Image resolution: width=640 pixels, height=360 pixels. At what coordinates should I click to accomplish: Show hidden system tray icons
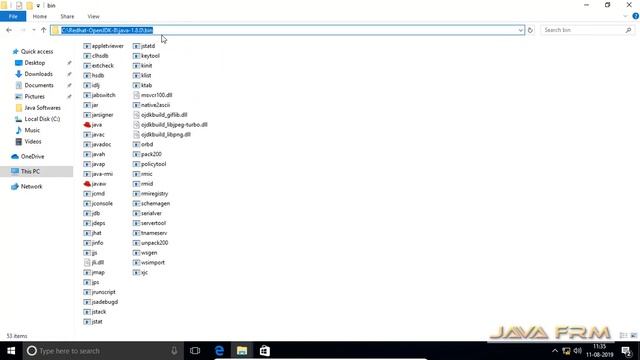coord(555,351)
